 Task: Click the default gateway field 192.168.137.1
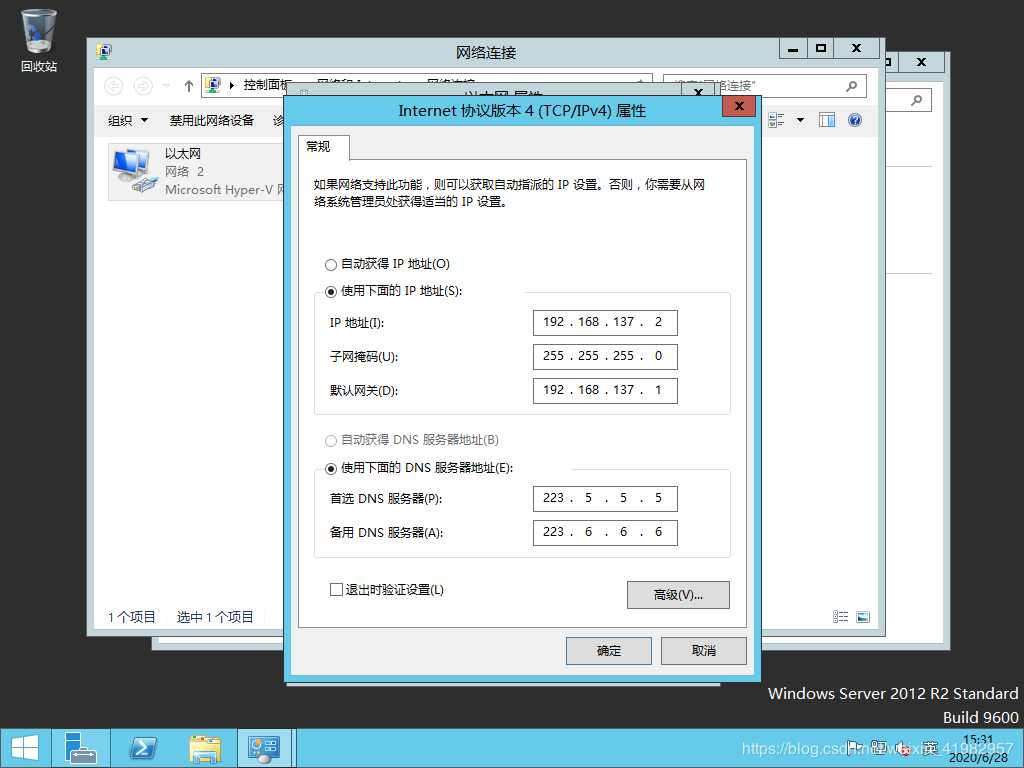pos(605,391)
